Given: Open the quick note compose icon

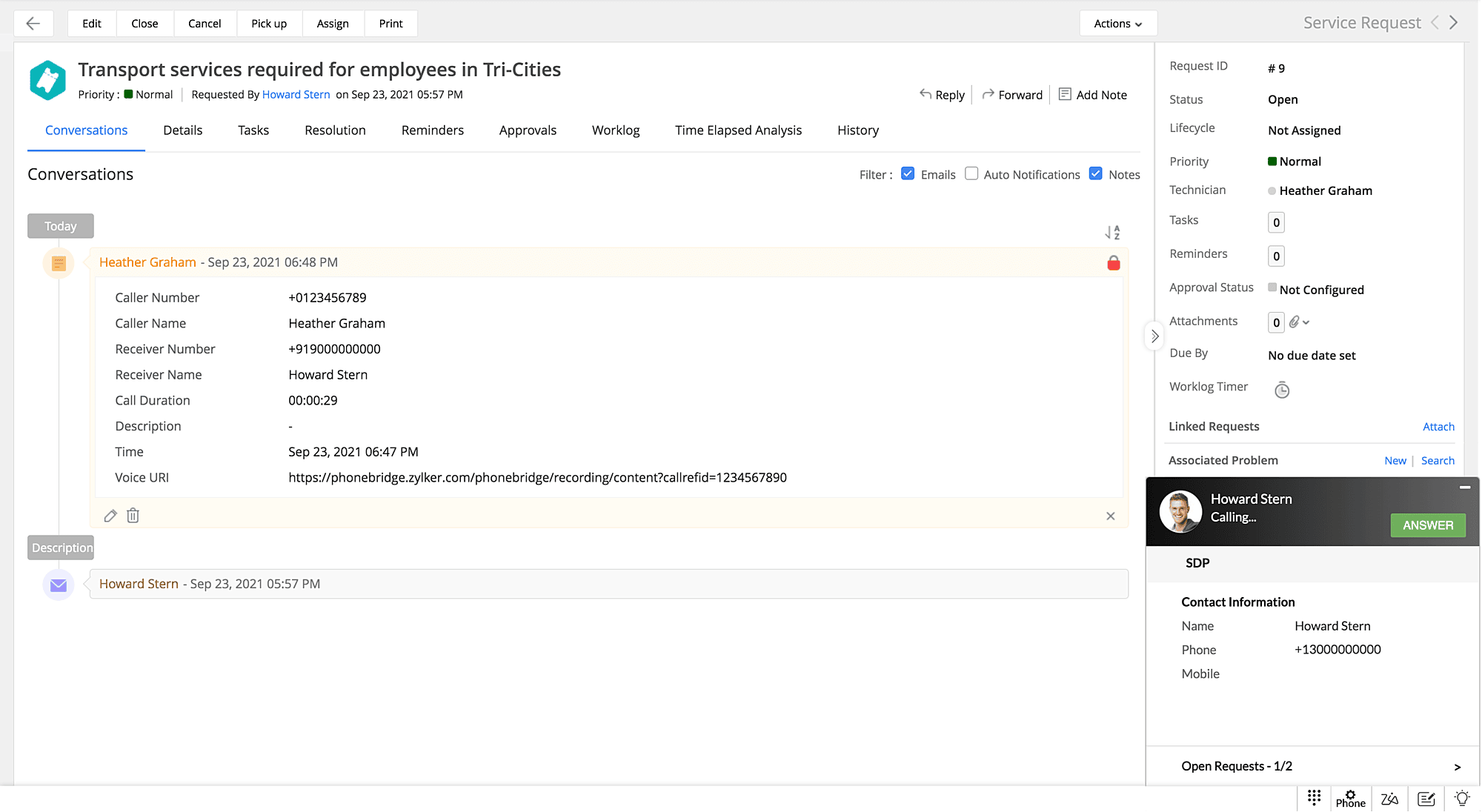Looking at the screenshot, I should click(1426, 798).
